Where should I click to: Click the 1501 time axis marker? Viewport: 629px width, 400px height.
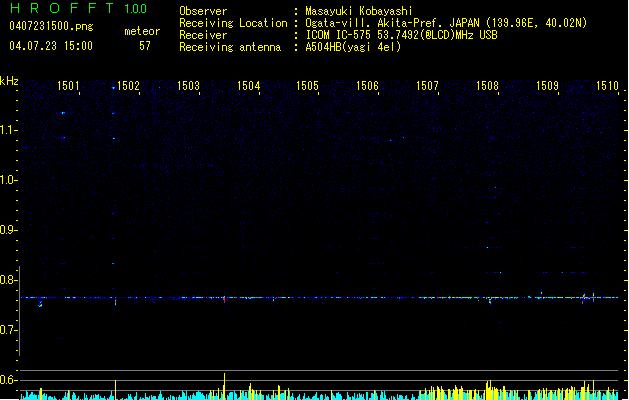(x=68, y=86)
